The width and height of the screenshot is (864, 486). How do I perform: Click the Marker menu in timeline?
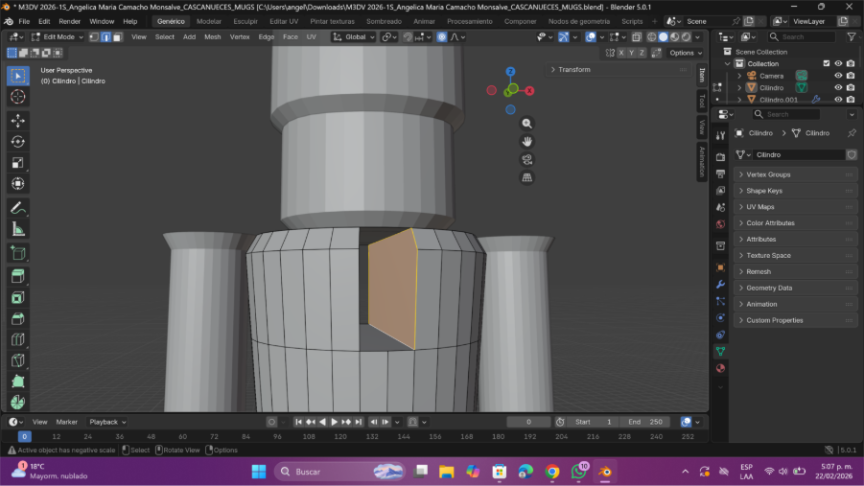click(x=67, y=422)
